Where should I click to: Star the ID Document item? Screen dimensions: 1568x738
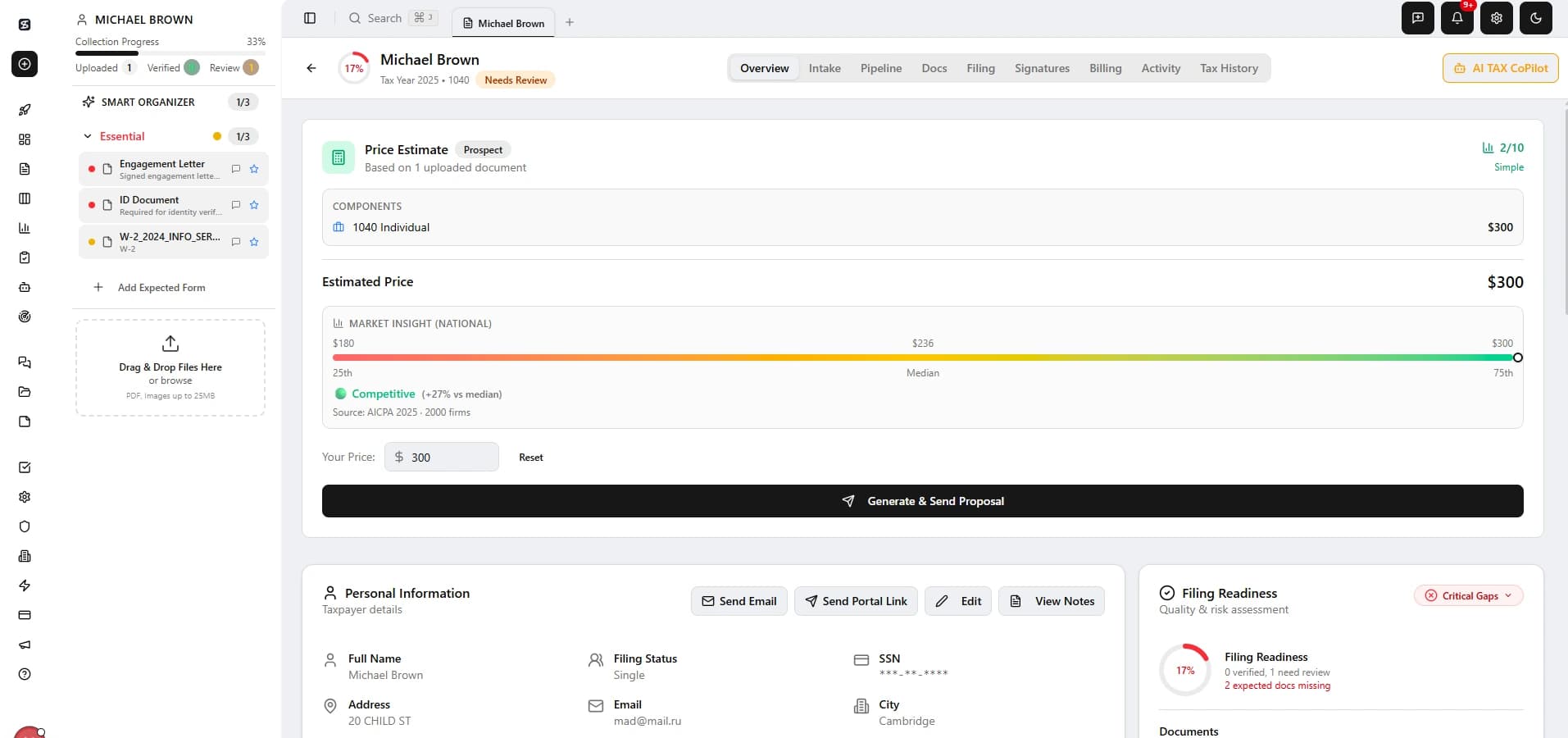pos(254,205)
